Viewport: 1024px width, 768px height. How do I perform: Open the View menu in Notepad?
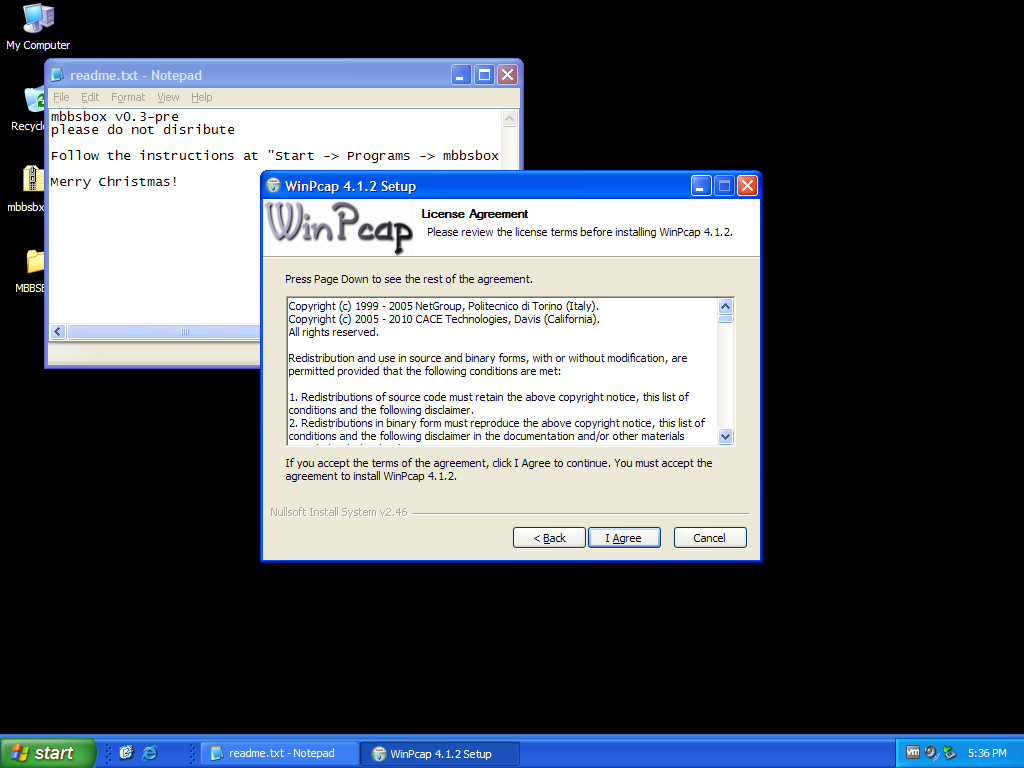coord(168,97)
